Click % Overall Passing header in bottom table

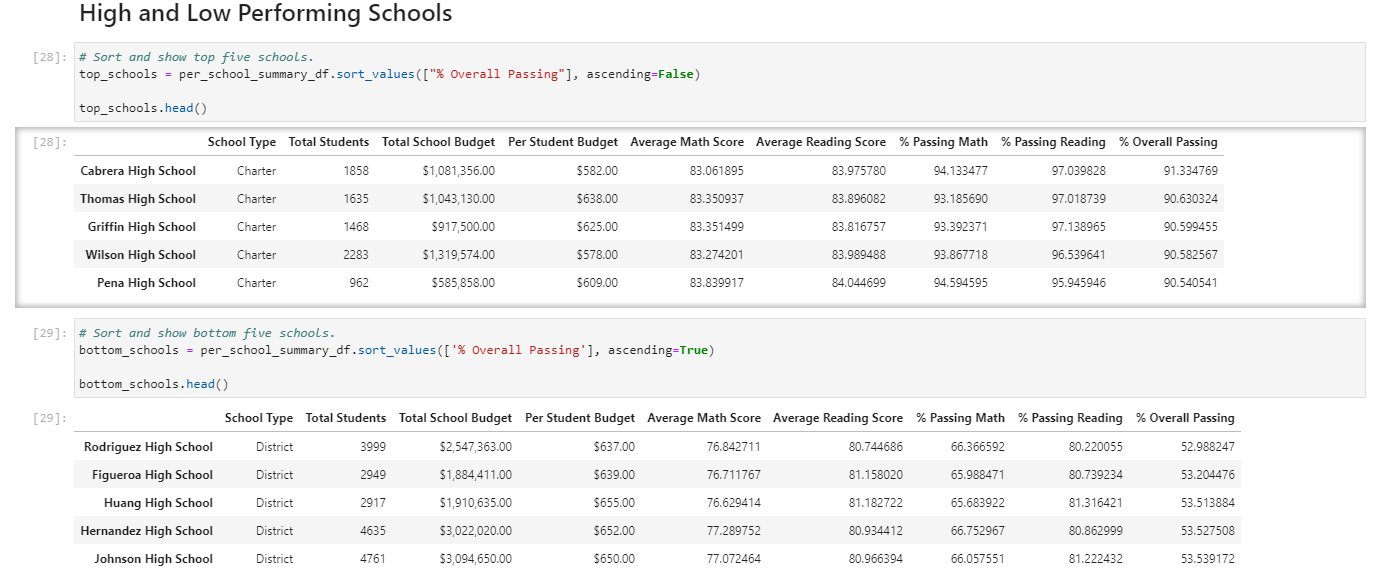(1185, 418)
